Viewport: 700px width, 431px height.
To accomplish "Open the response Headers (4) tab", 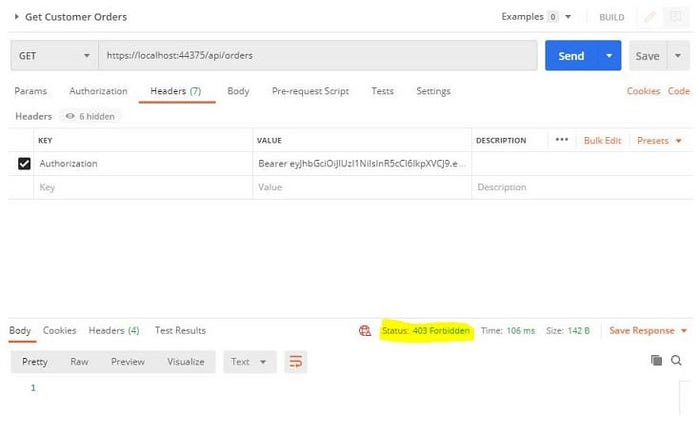I will [114, 331].
